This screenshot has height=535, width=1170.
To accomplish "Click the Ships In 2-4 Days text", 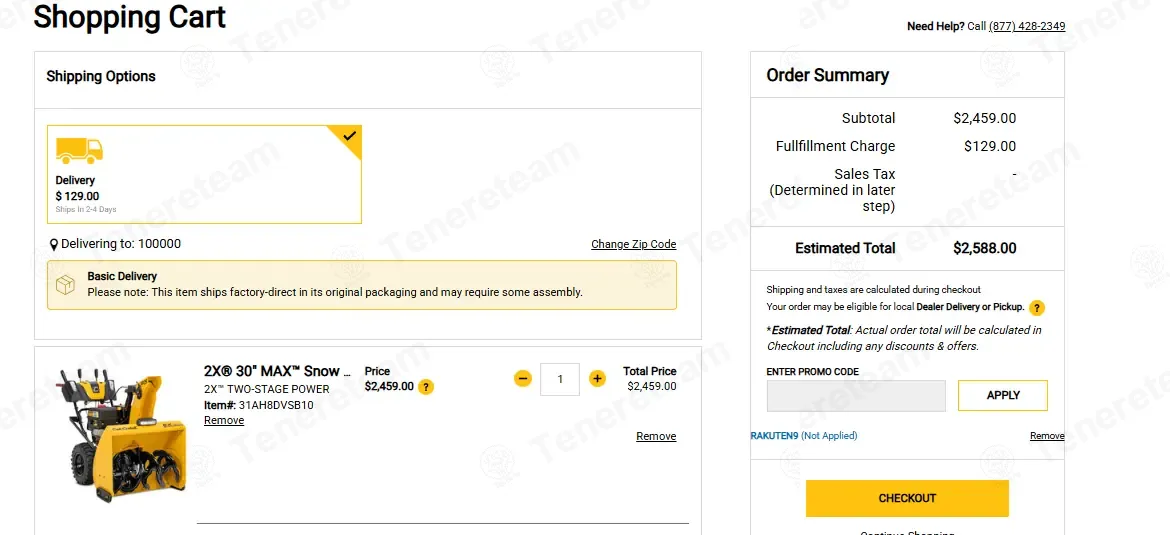I will (86, 210).
